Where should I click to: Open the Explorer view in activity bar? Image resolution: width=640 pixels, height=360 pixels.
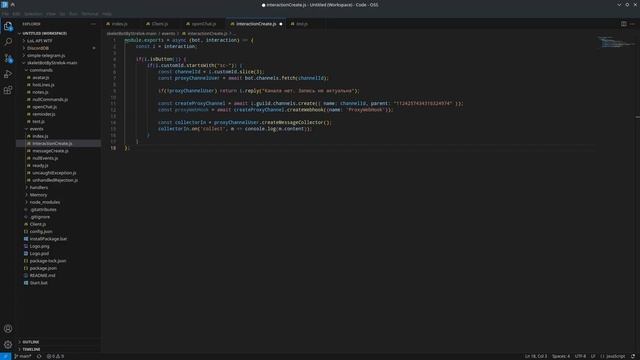click(8, 27)
